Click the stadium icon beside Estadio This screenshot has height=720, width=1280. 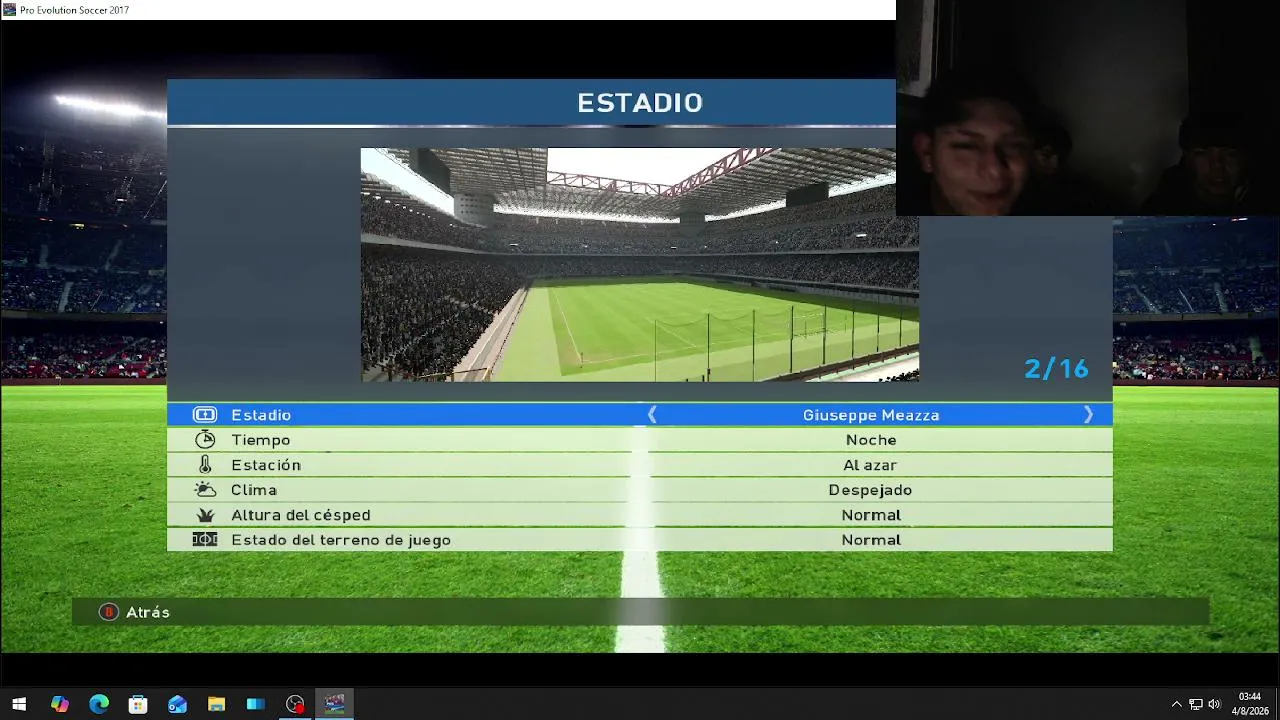204,415
